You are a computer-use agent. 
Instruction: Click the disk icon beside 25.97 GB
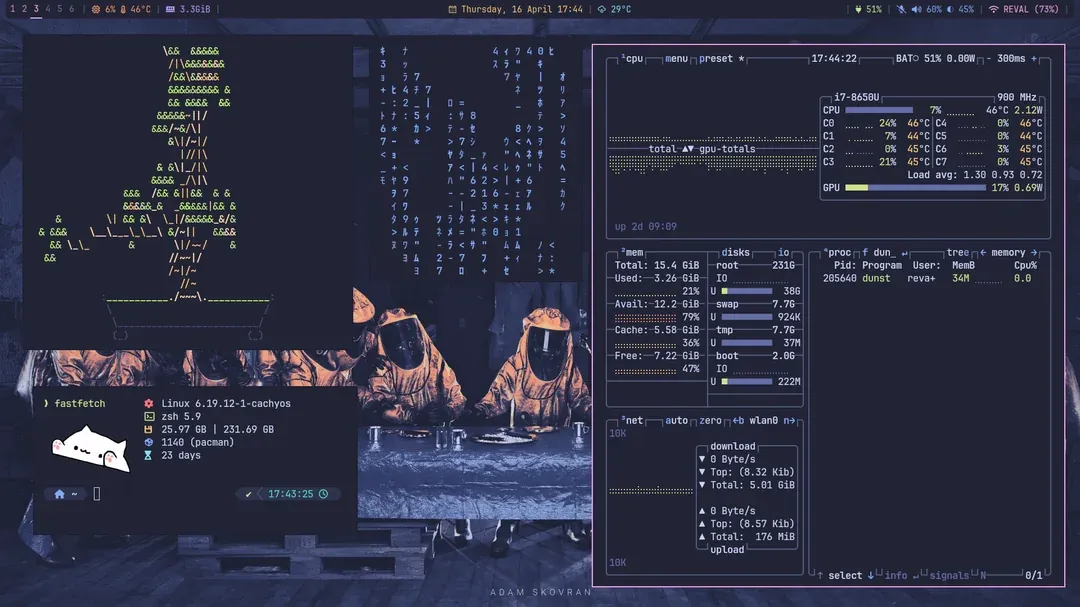click(x=148, y=429)
